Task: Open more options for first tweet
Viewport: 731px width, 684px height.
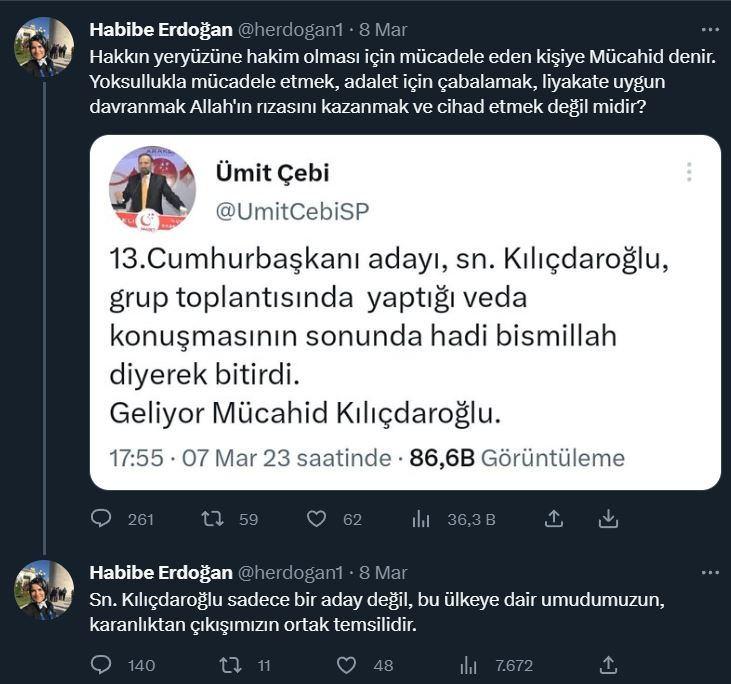Action: click(x=710, y=29)
